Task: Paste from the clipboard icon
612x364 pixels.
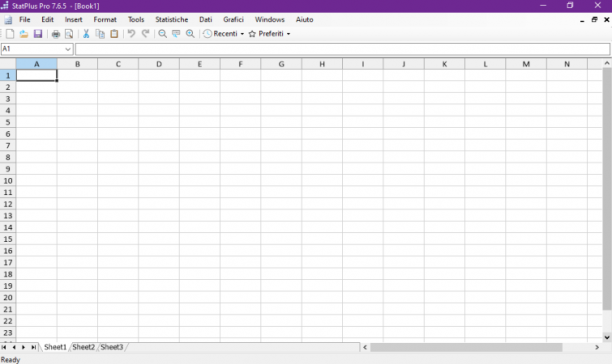Action: [114, 34]
